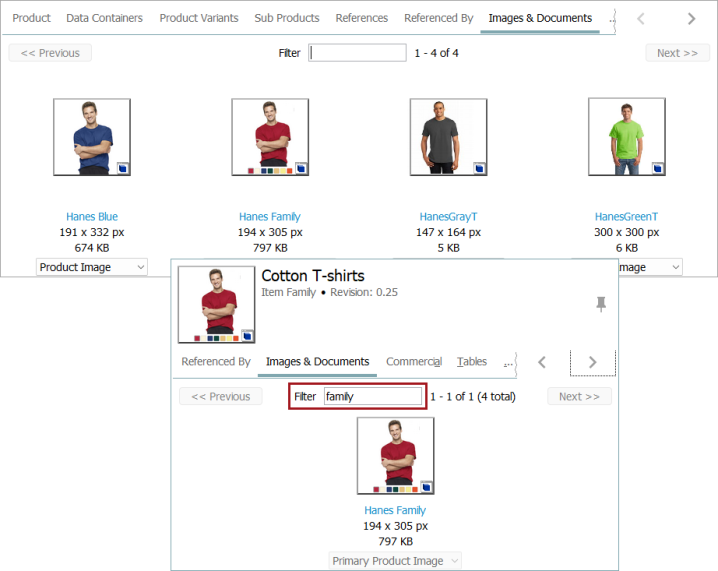718x571 pixels.
Task: Click the popup << Previous button
Action: click(x=221, y=397)
